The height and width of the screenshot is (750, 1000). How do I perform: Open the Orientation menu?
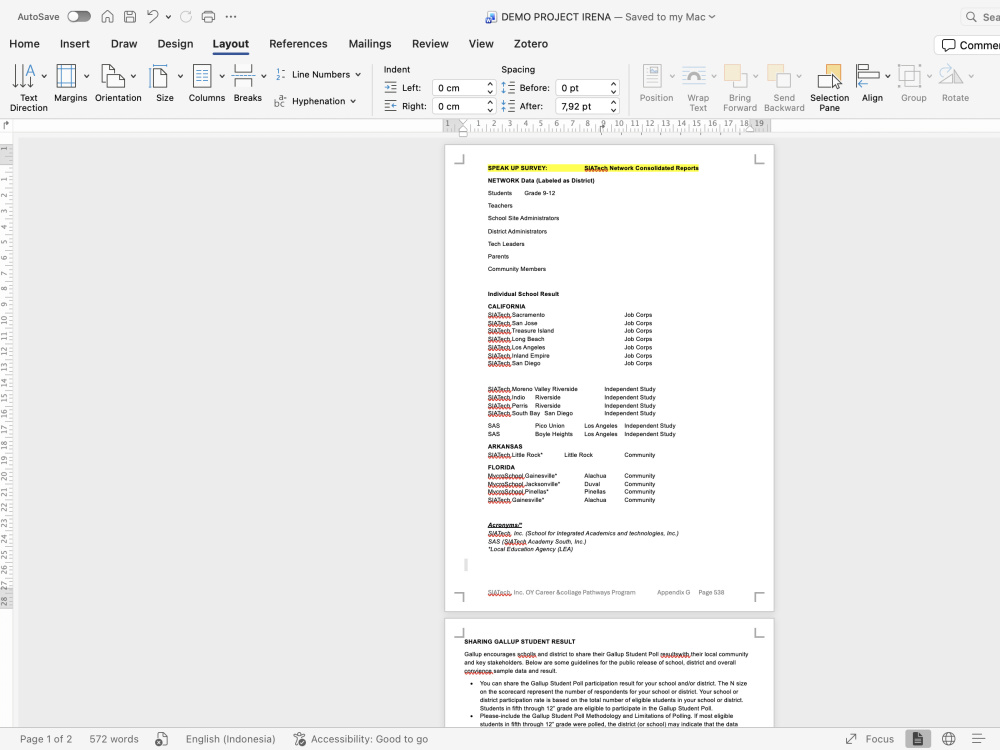pos(118,83)
